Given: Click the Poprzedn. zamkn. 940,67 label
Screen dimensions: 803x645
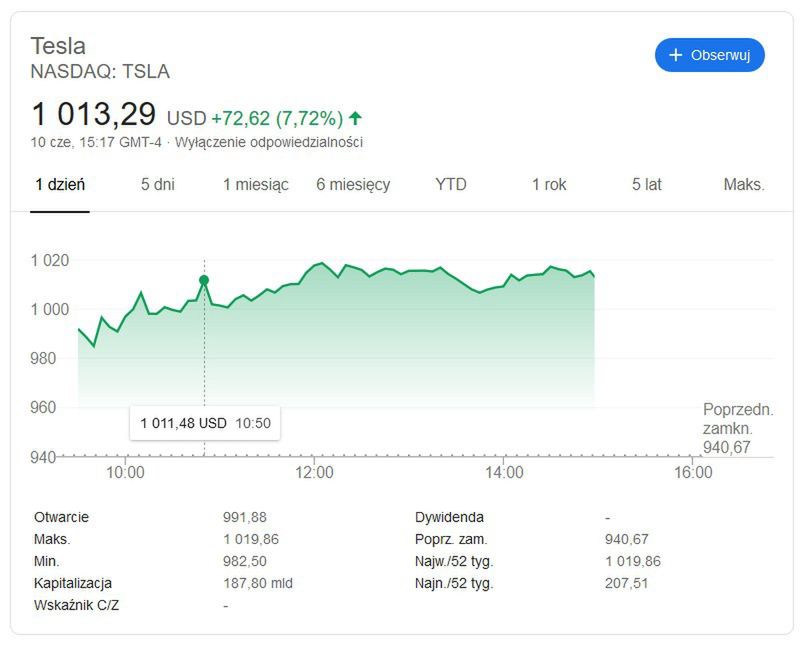Looking at the screenshot, I should pos(738,428).
